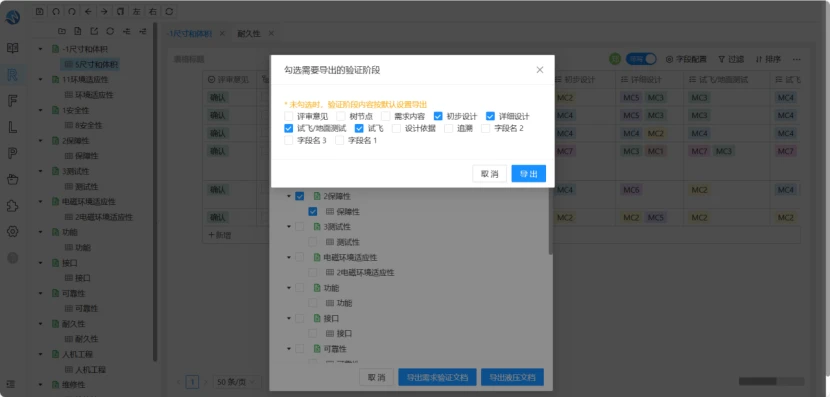Check the 字段名 1 checkbox
Image resolution: width=830 pixels, height=397 pixels.
[339, 140]
